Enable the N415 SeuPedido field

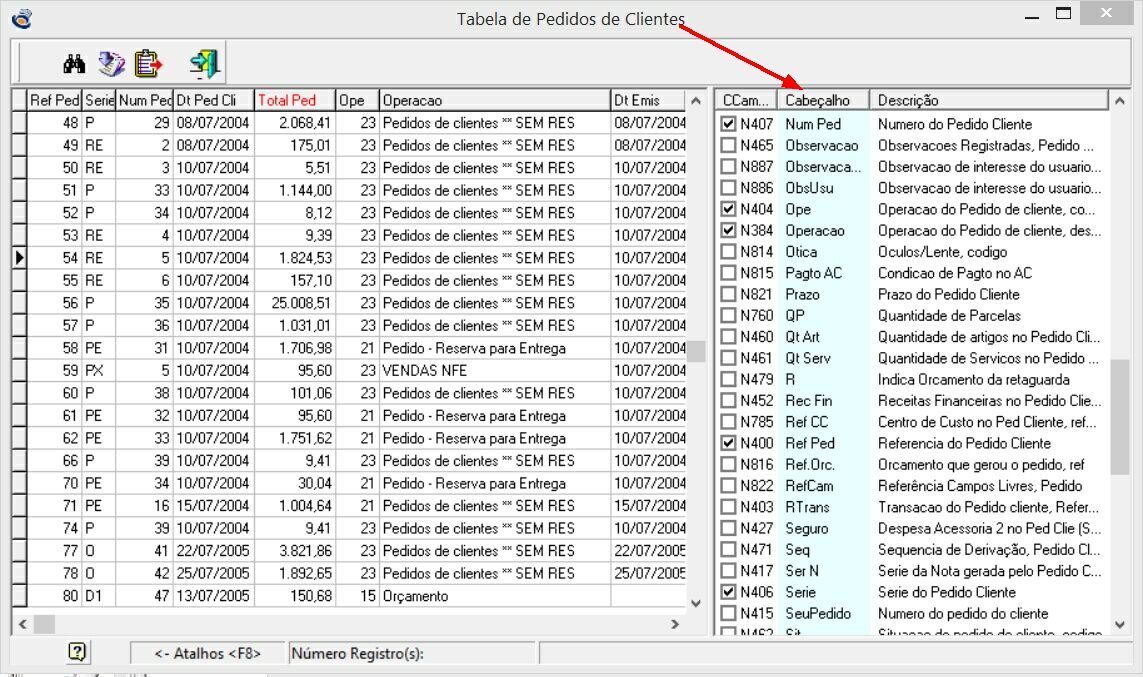coord(727,614)
